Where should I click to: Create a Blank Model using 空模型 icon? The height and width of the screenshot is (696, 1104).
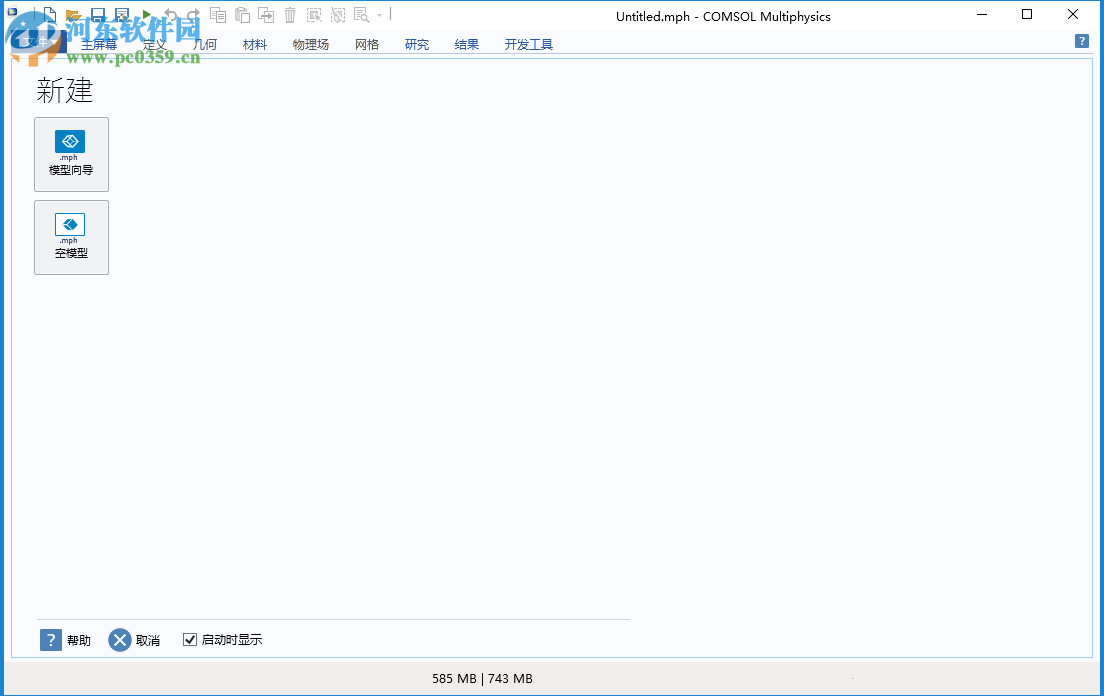click(71, 237)
